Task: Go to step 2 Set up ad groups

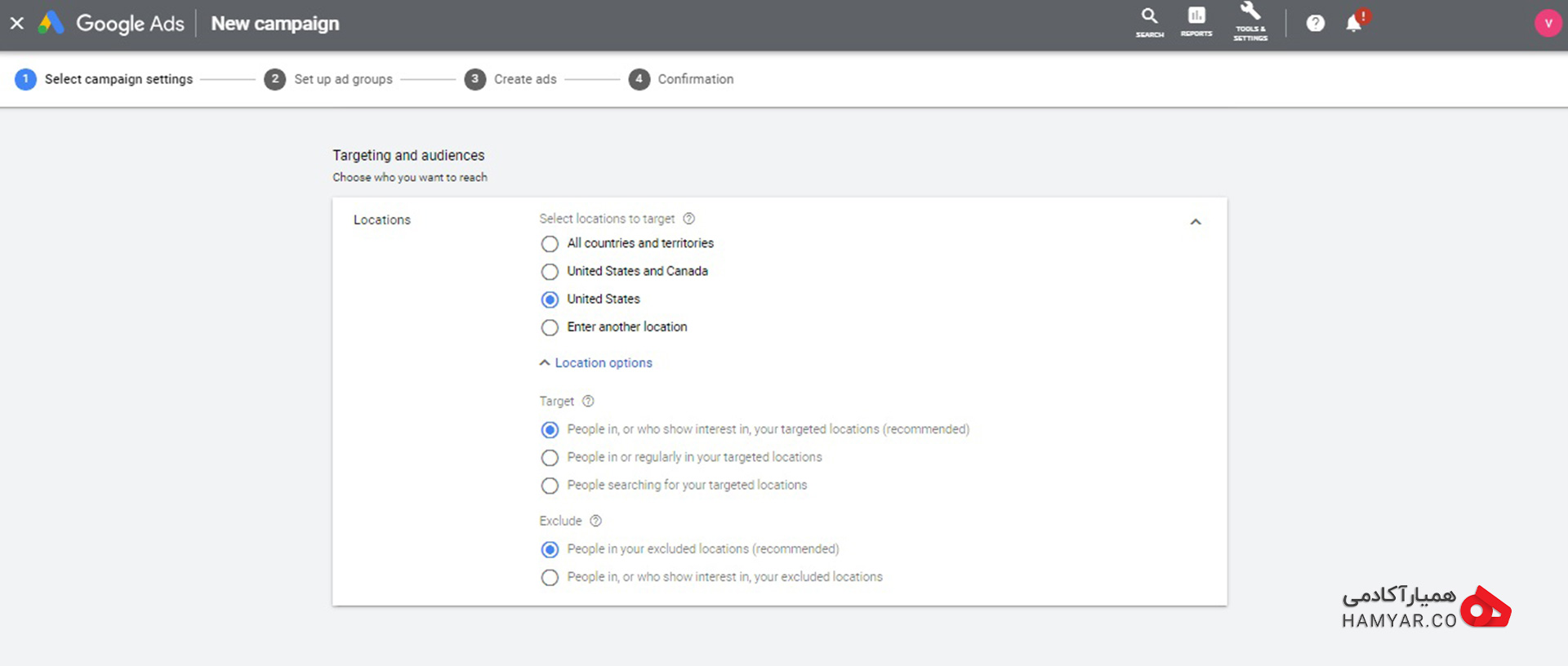Action: [328, 79]
